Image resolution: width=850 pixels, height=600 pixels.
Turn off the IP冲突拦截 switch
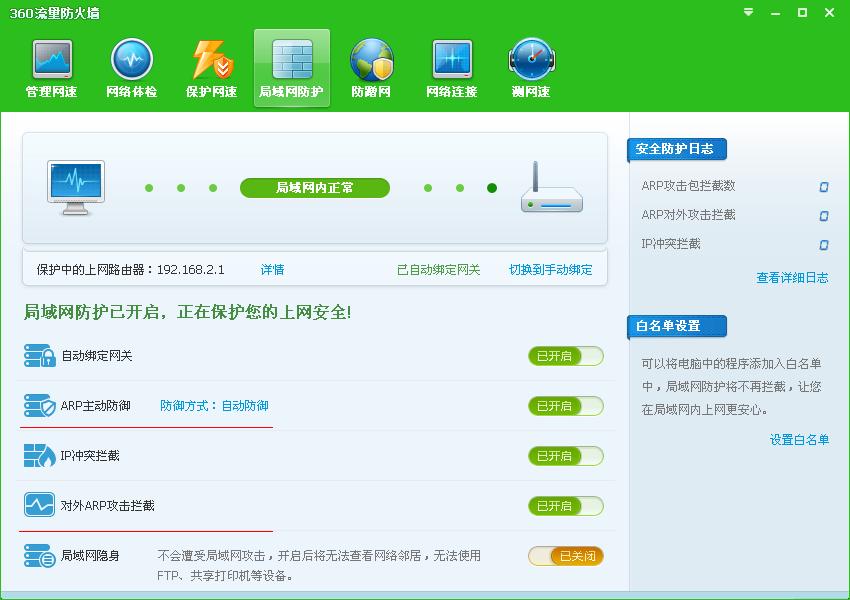pyautogui.click(x=565, y=456)
